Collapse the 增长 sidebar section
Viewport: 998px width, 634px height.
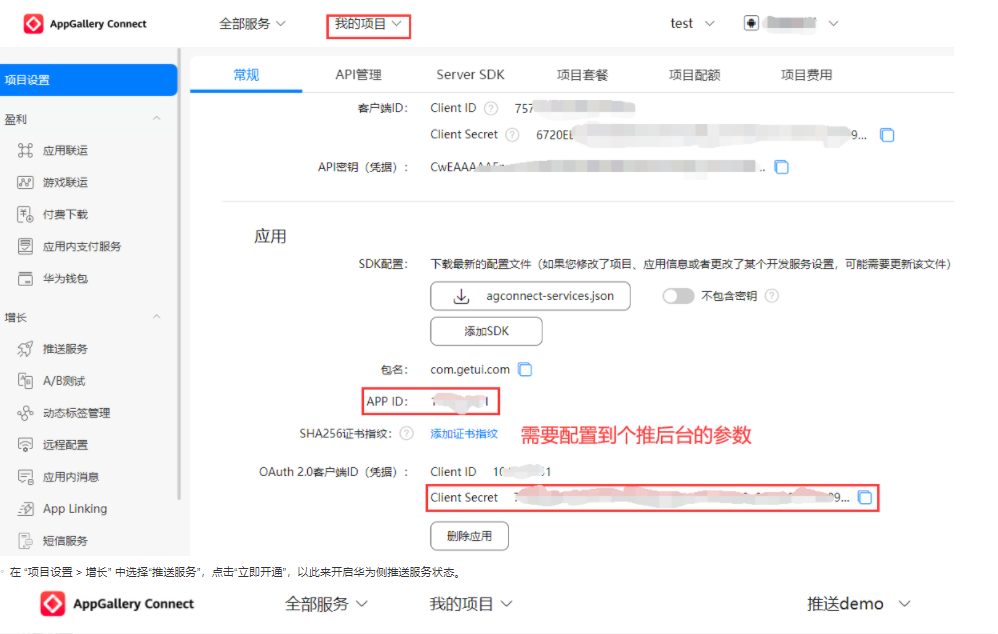157,317
